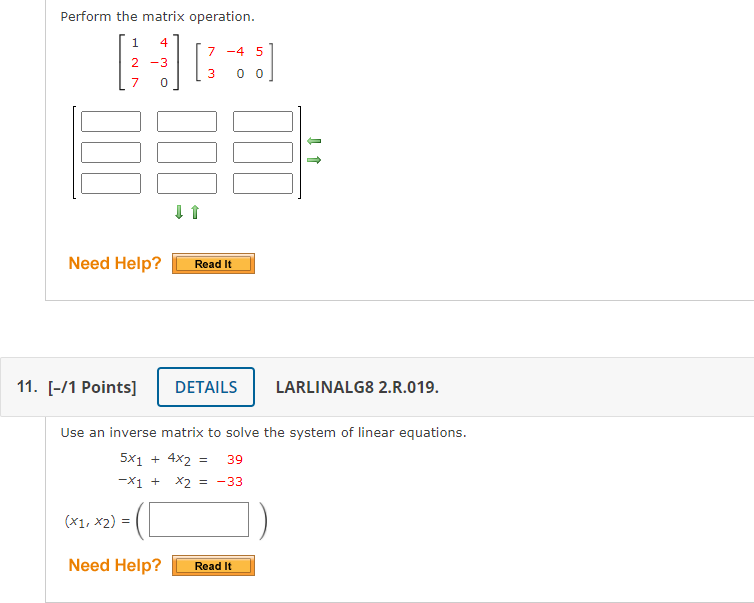Image resolution: width=754 pixels, height=603 pixels.
Task: Open Read It for the inverse matrix question
Action: [x=214, y=565]
